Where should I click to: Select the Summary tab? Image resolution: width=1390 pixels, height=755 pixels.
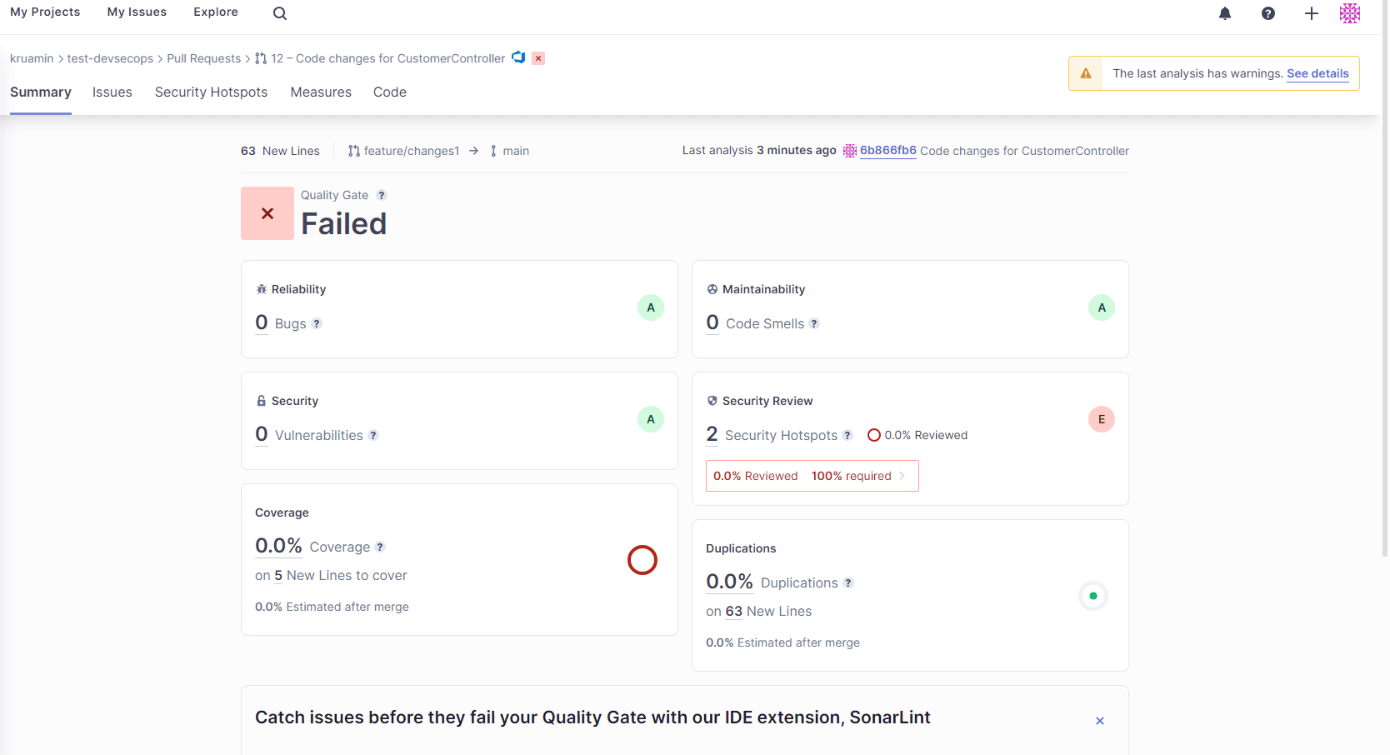[41, 92]
